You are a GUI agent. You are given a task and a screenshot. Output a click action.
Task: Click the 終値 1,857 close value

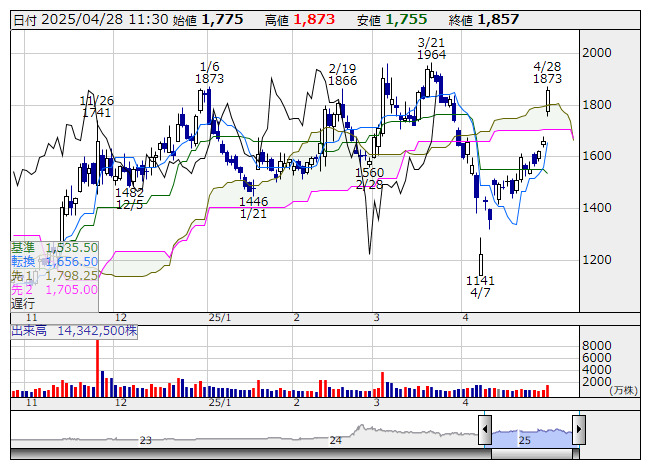pyautogui.click(x=484, y=19)
